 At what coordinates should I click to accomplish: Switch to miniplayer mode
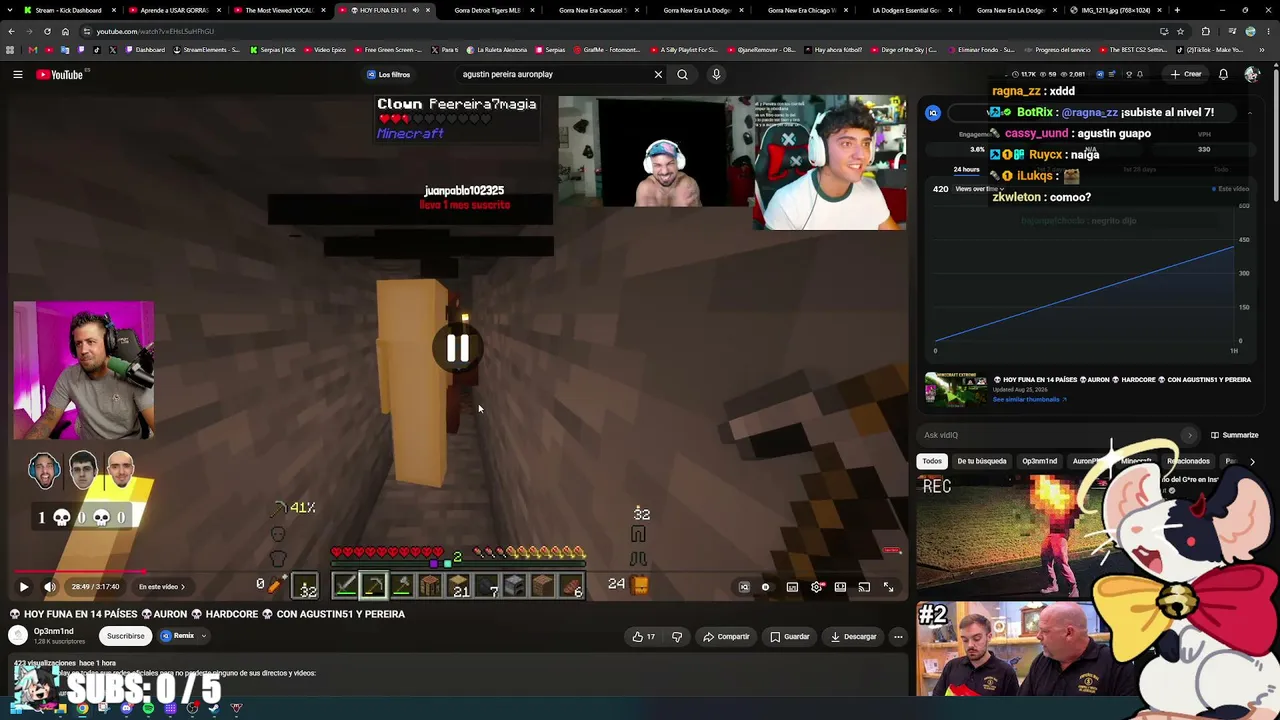click(x=840, y=587)
